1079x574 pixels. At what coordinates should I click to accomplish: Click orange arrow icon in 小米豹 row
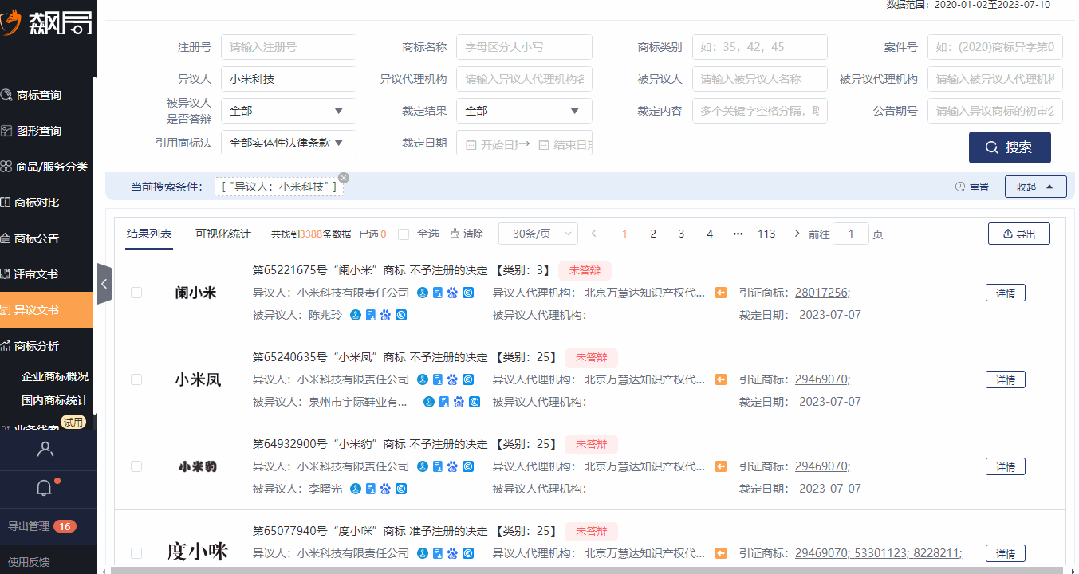pos(720,467)
